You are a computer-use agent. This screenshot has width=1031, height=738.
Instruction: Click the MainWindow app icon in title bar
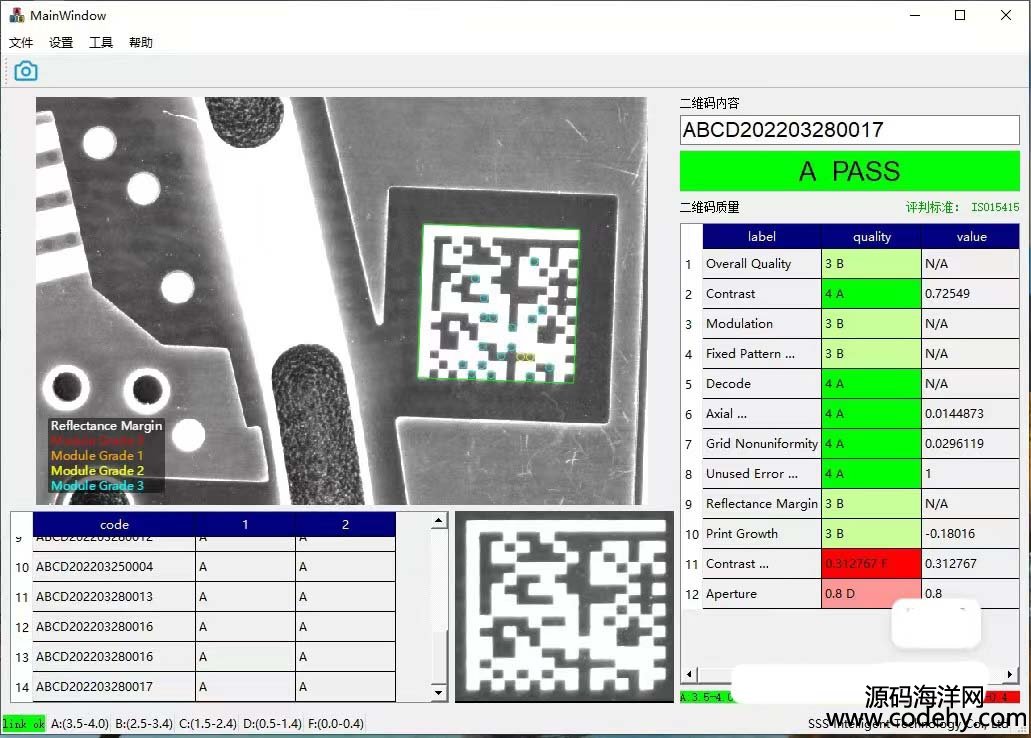(16, 15)
